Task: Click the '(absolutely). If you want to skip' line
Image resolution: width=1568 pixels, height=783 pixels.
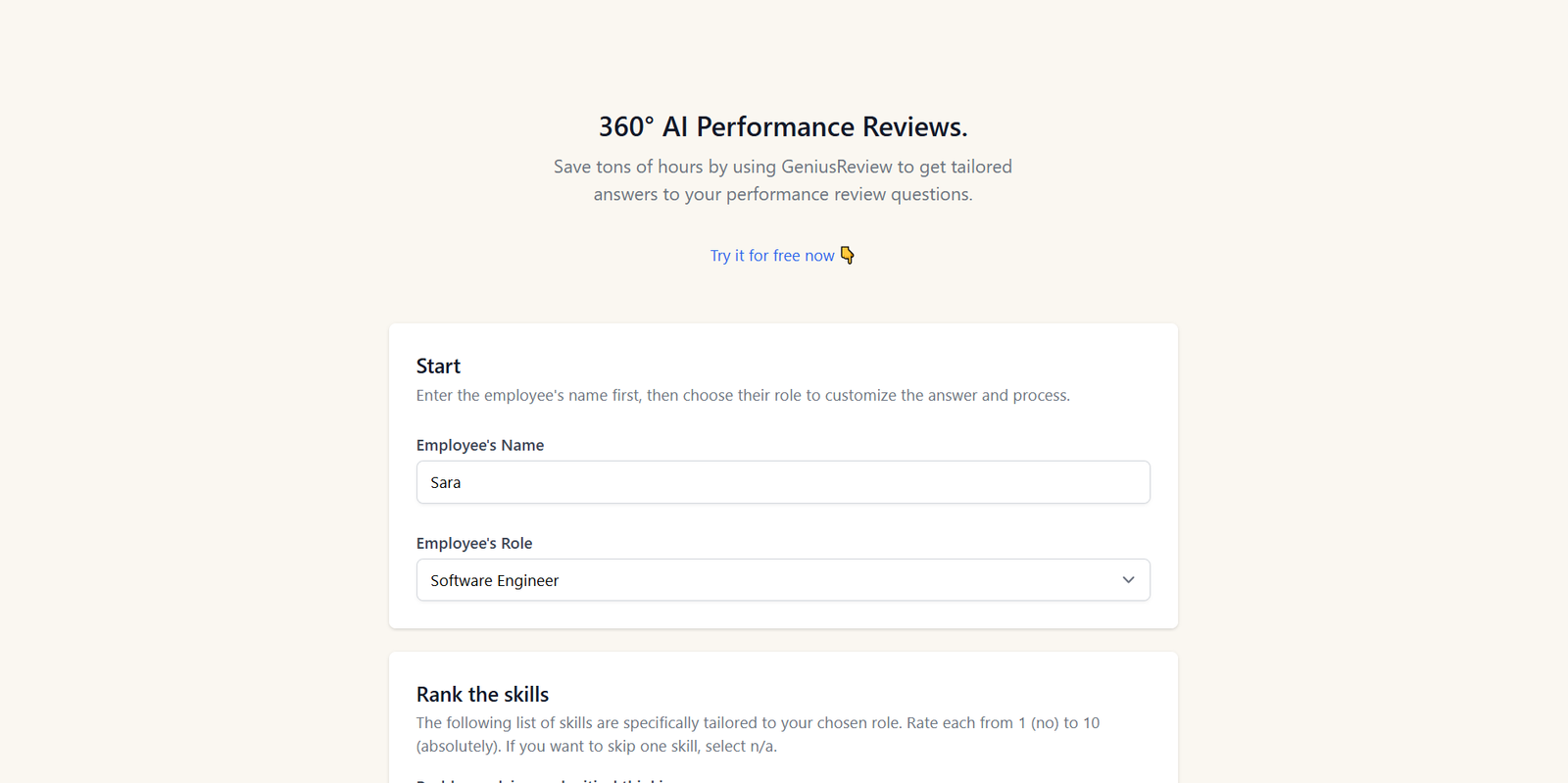Action: (596, 747)
